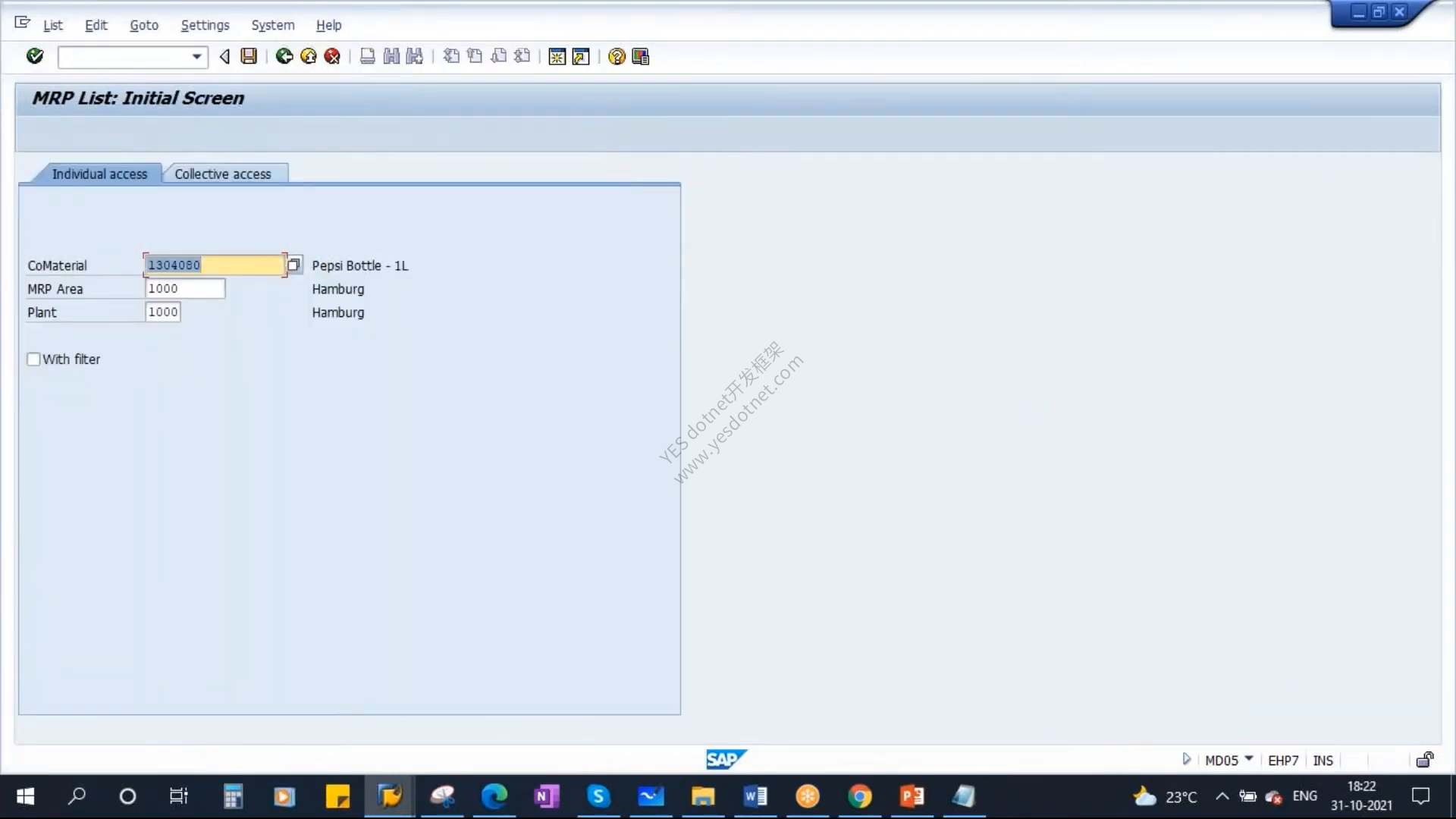Show hidden system tray icons
Screen dimensions: 1456x819
point(1222,796)
